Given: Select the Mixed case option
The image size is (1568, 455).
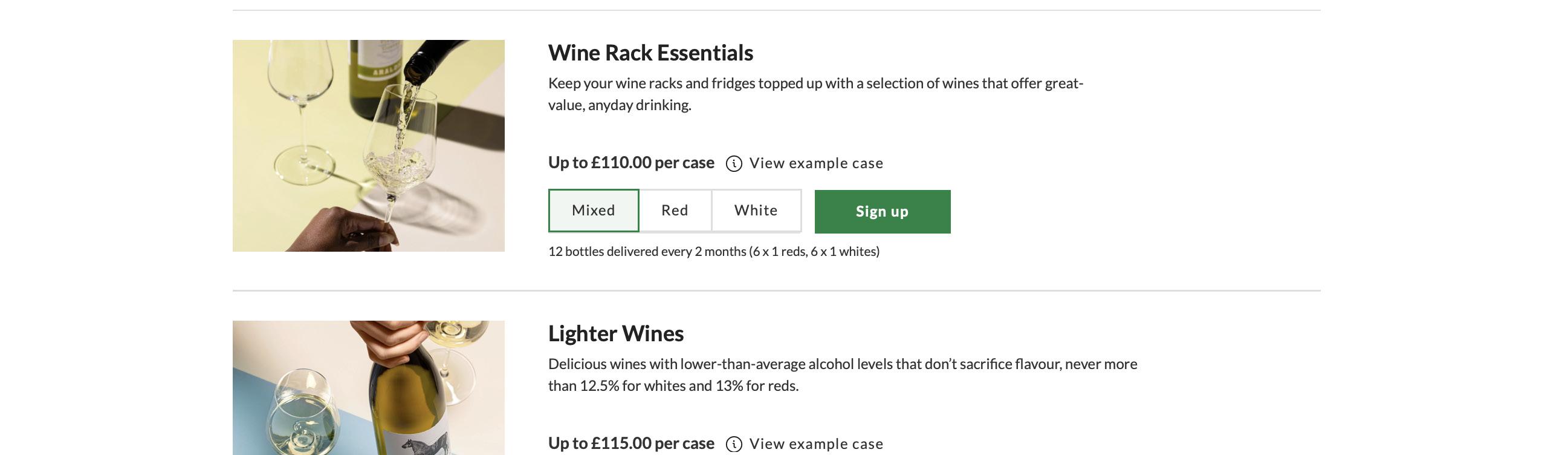Looking at the screenshot, I should tap(594, 211).
